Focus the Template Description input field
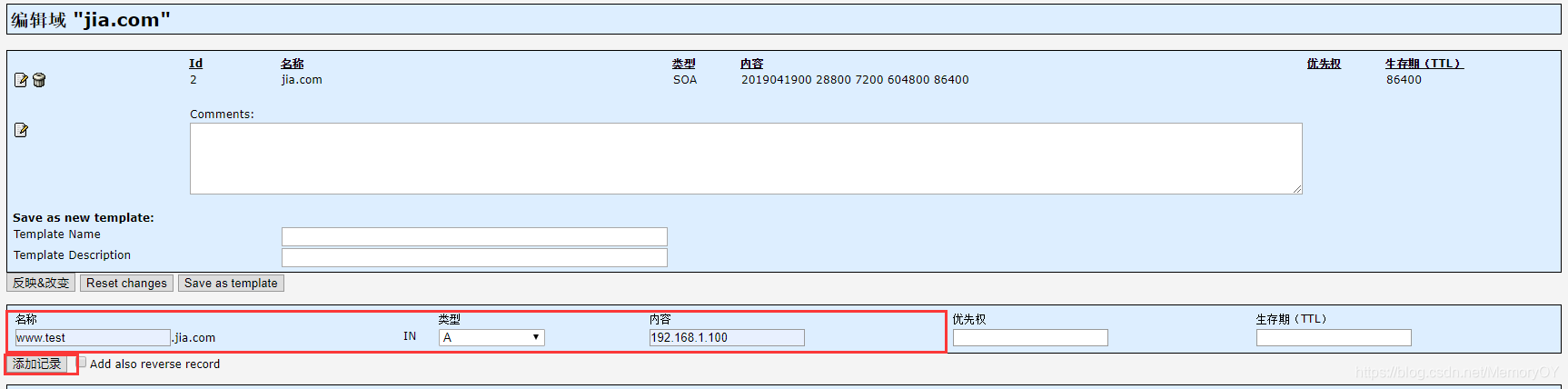This screenshot has height=389, width=1568. [474, 257]
